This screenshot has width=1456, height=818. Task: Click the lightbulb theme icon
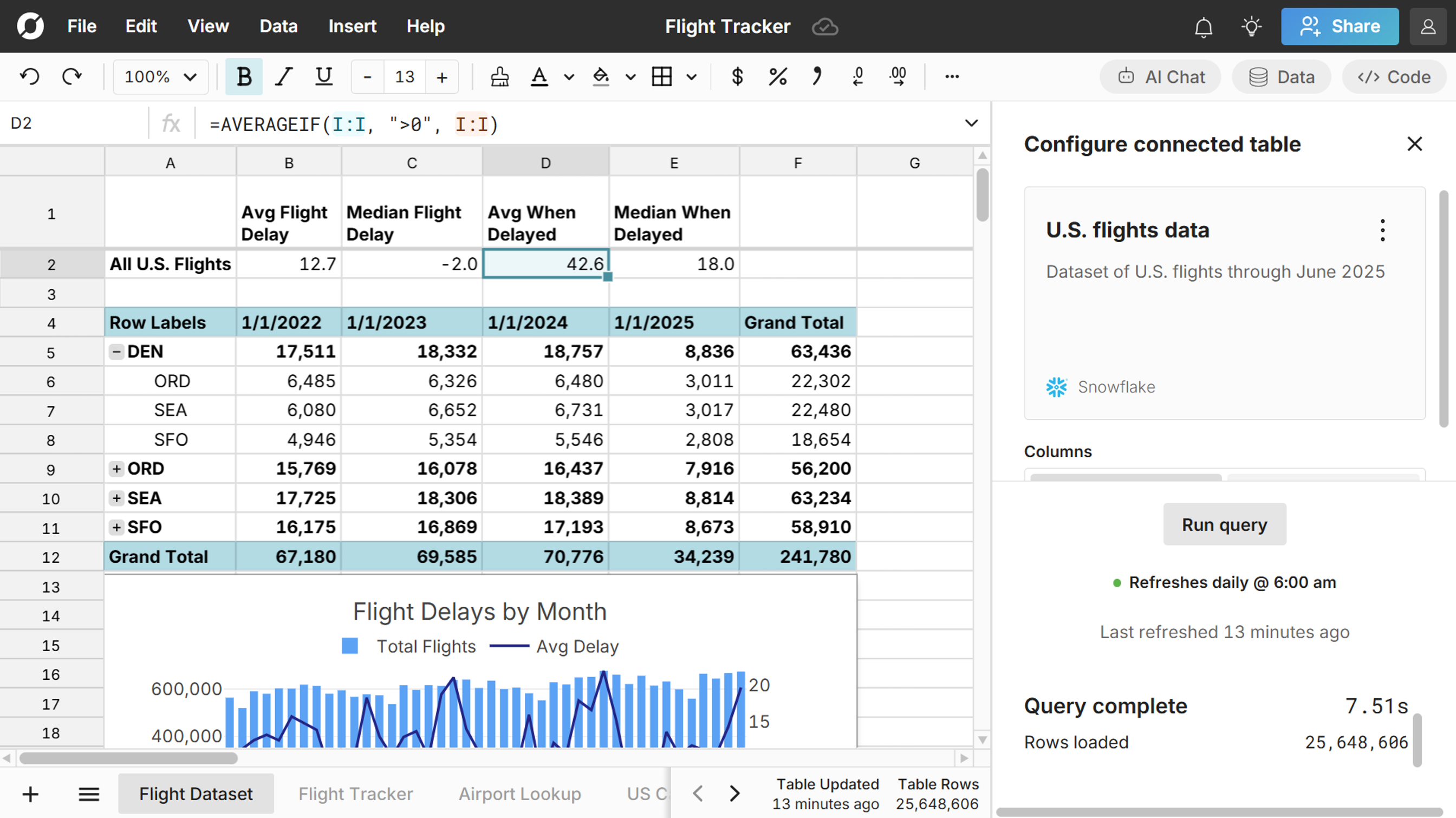click(1251, 27)
